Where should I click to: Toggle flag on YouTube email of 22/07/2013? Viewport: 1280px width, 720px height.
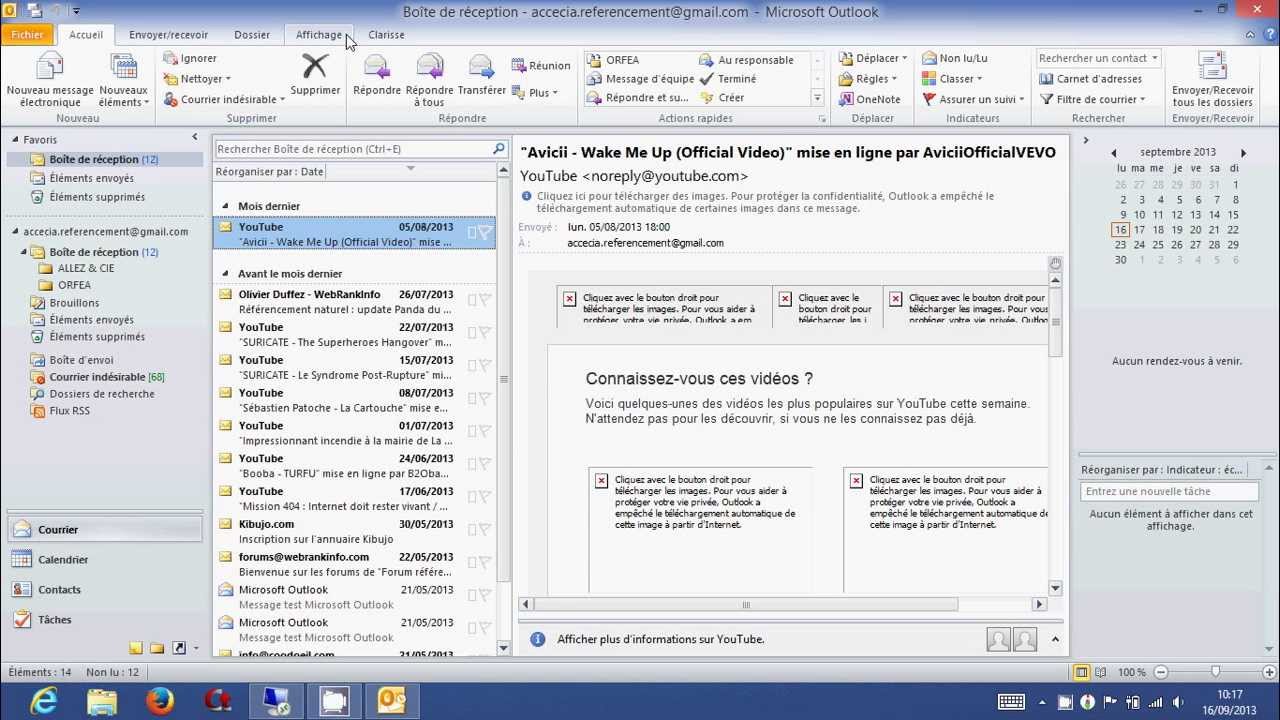coord(484,333)
